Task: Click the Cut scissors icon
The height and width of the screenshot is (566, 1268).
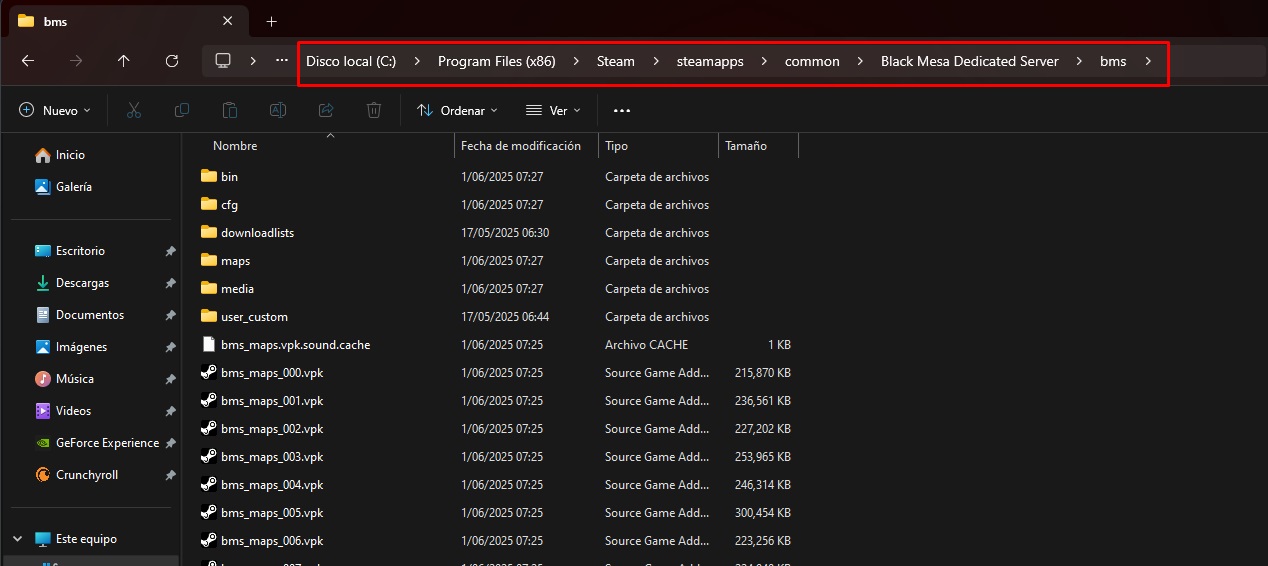Action: [x=134, y=110]
